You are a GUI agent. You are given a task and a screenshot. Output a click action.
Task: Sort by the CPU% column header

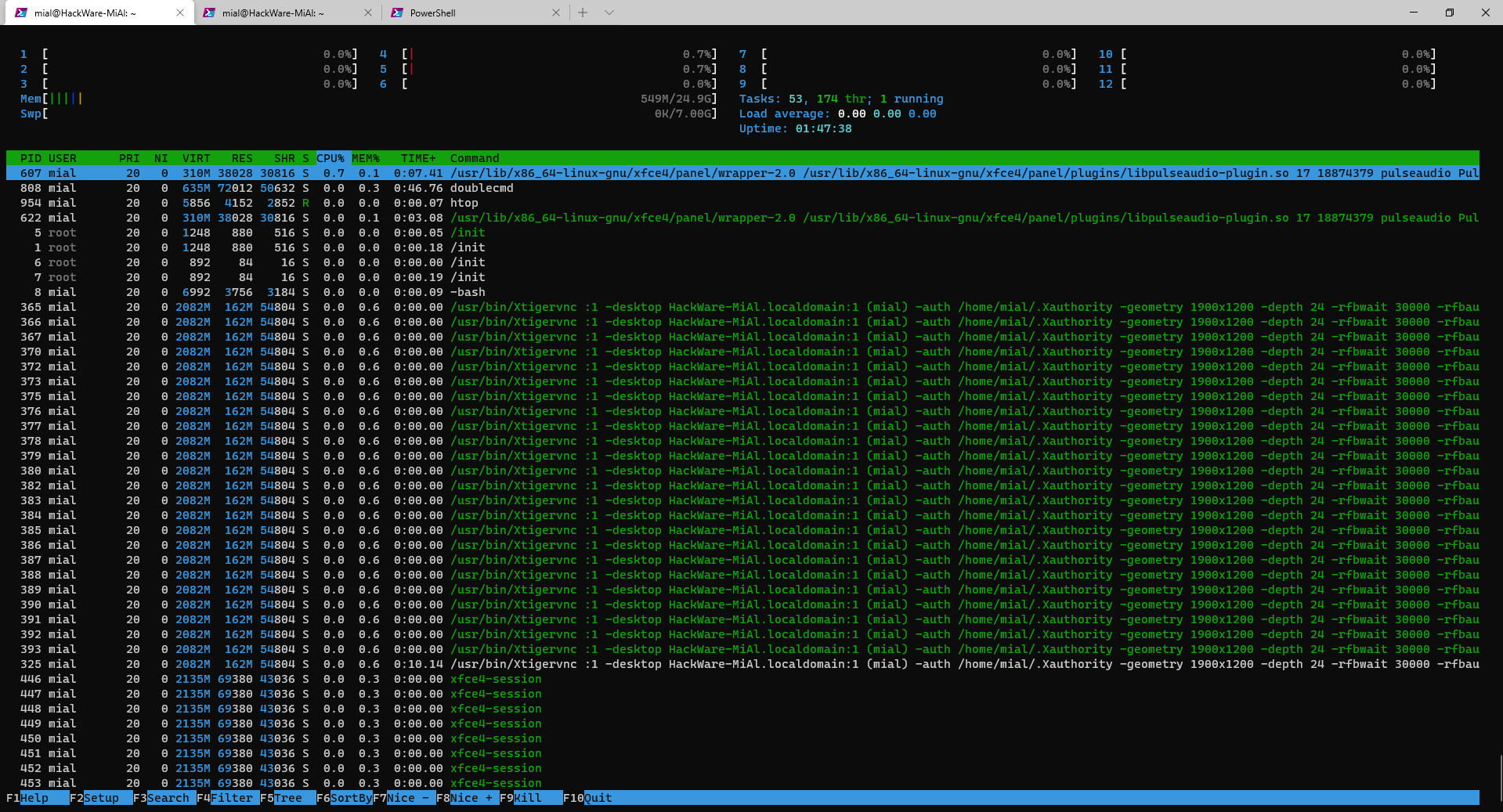click(331, 158)
